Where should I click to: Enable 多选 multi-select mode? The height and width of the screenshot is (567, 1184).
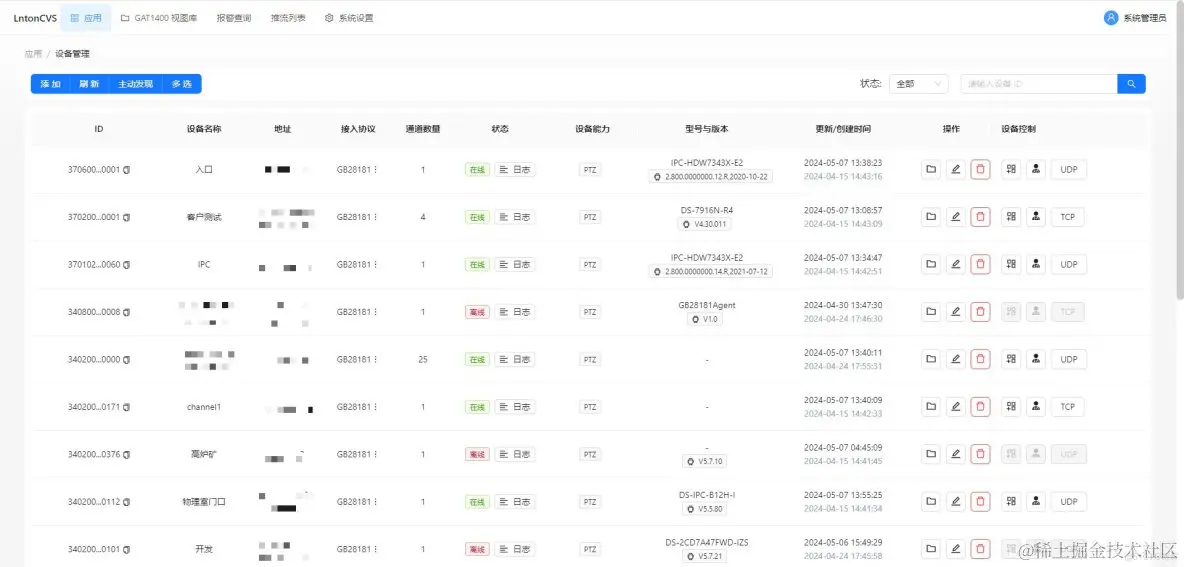pyautogui.click(x=181, y=84)
